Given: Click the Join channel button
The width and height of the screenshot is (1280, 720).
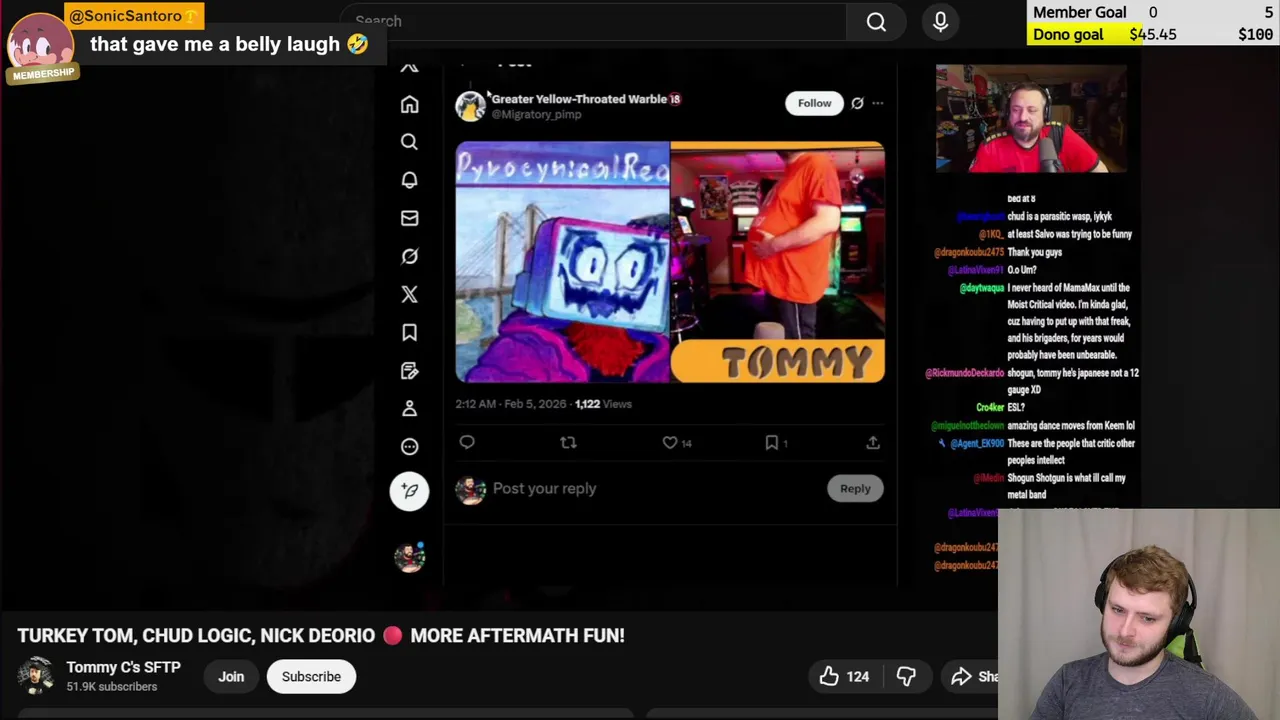Looking at the screenshot, I should pos(231,677).
